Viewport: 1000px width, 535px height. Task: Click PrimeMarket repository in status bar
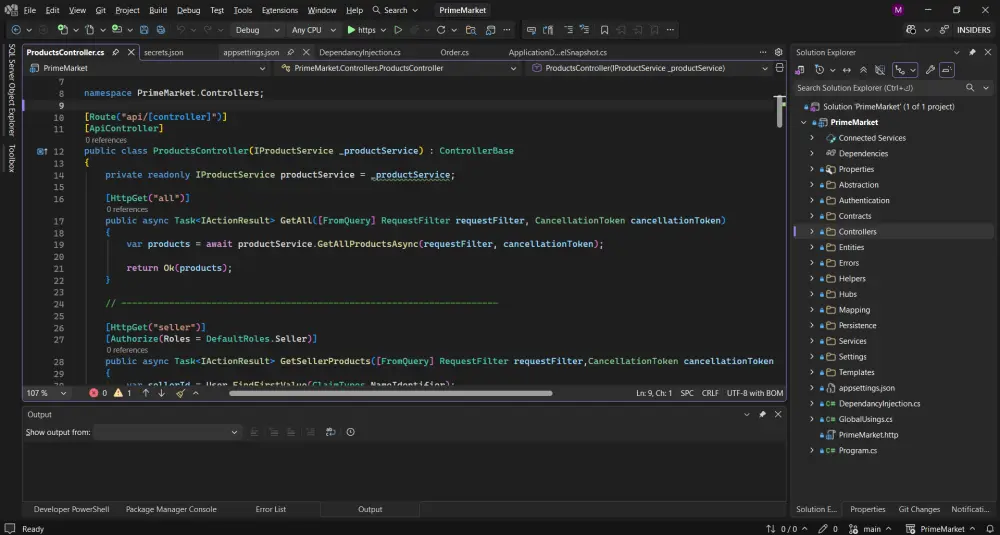pos(941,529)
